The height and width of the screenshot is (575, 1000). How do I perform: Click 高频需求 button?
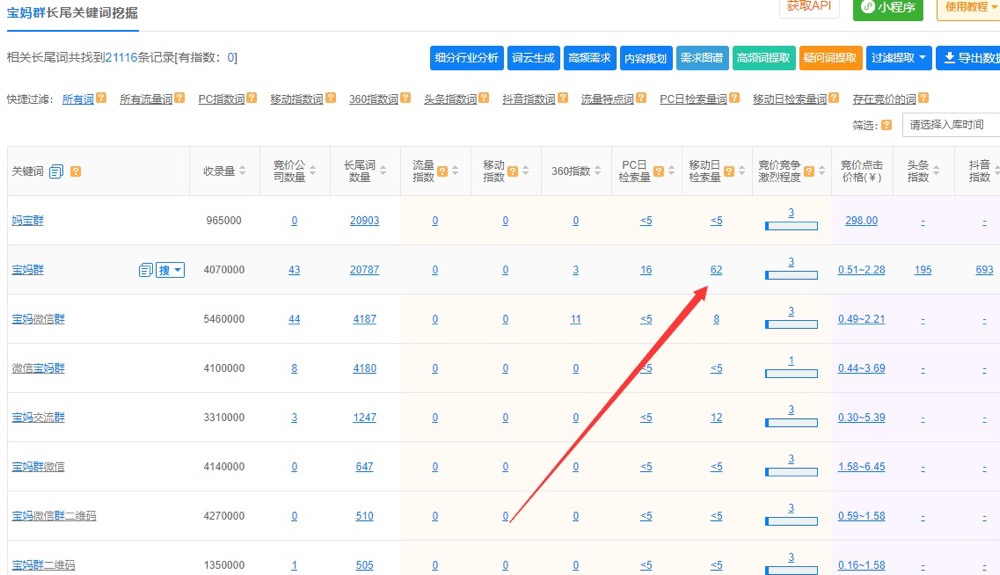(x=589, y=58)
